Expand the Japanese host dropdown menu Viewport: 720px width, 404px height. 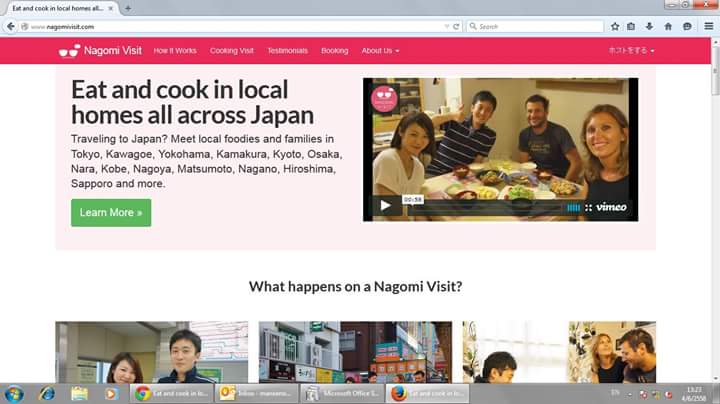(x=631, y=50)
